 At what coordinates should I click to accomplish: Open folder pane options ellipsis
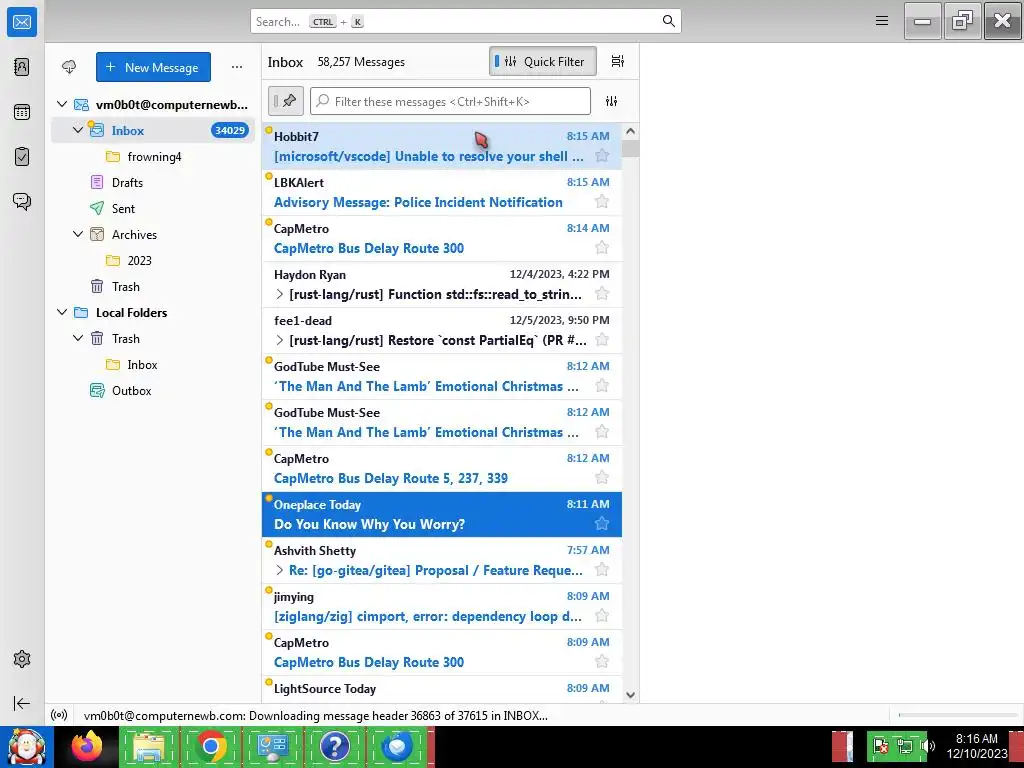[236, 67]
